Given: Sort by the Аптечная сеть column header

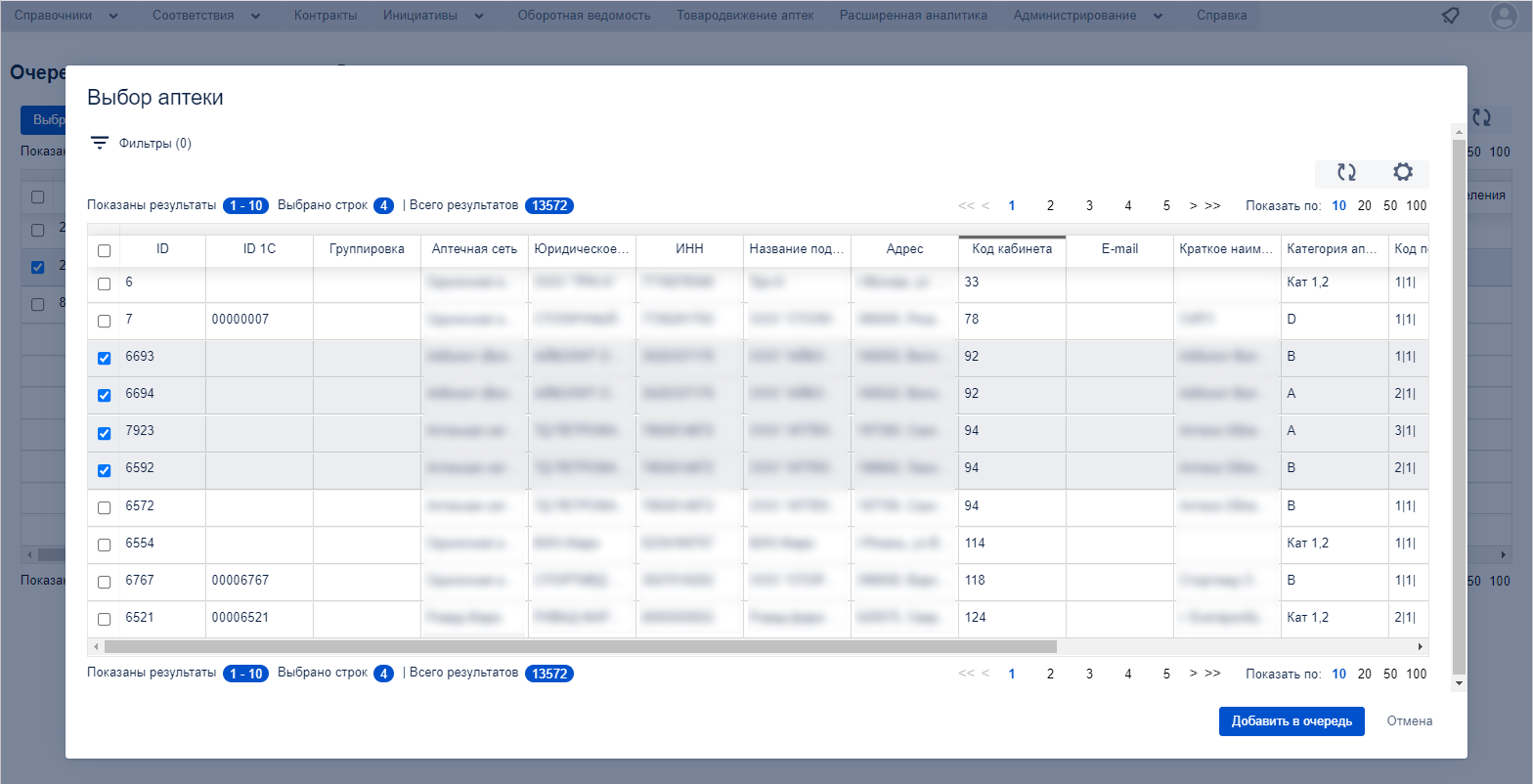Looking at the screenshot, I should [x=474, y=249].
